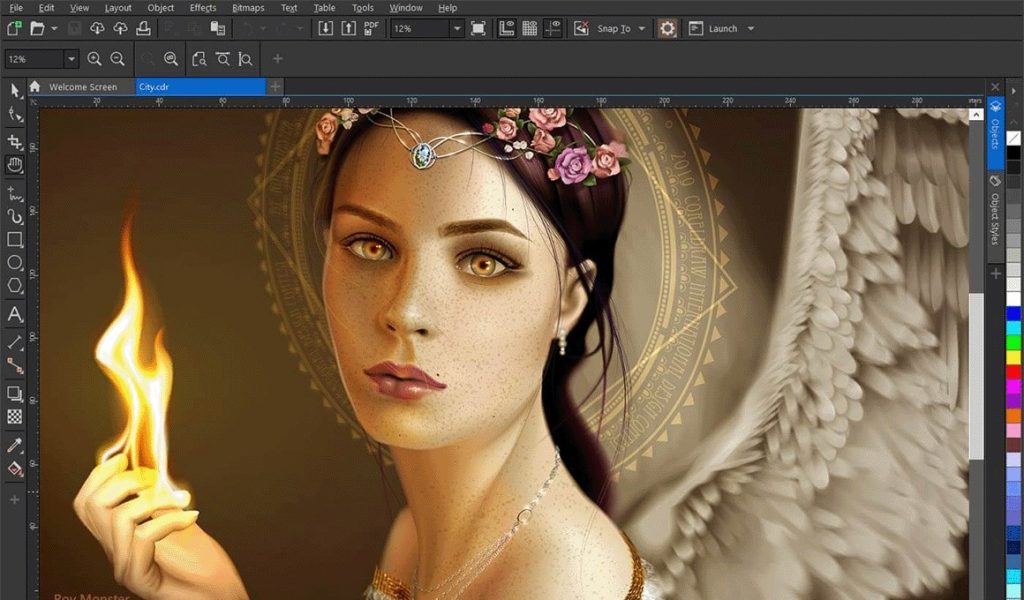The image size is (1024, 600).
Task: Choose the Drop Shadow tool
Action: pos(14,393)
